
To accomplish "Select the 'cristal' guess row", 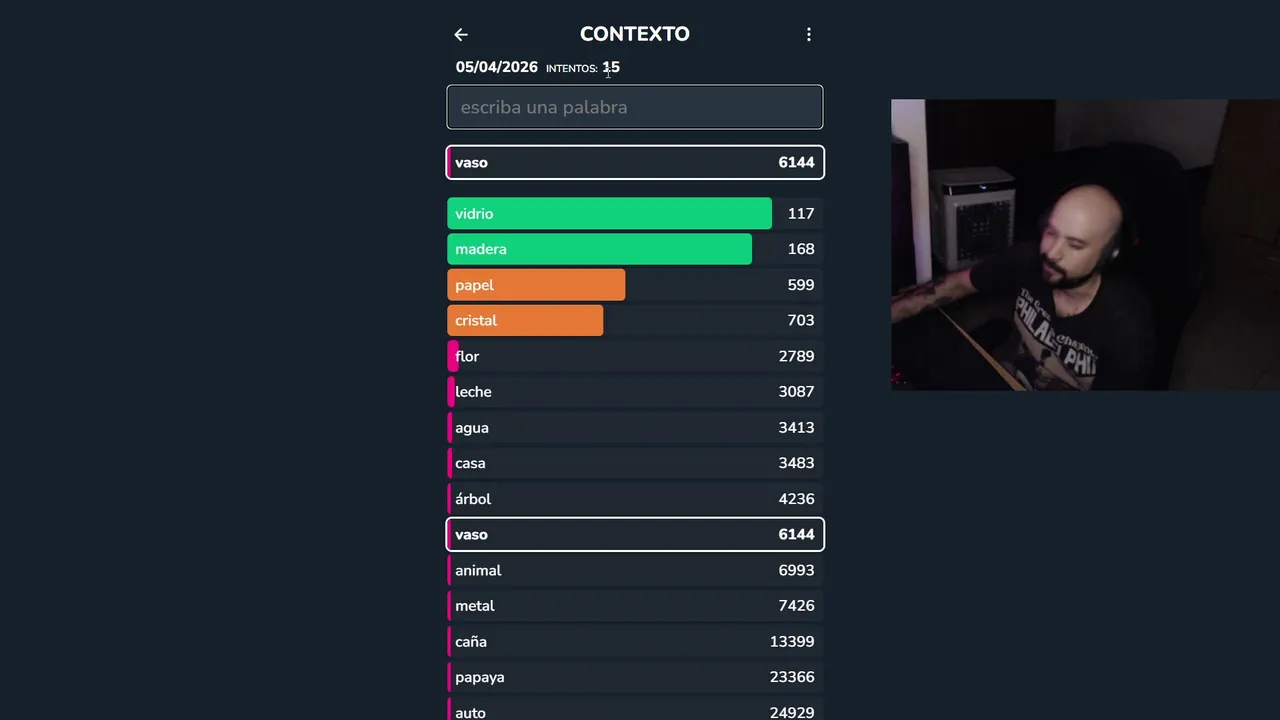I will (x=635, y=321).
